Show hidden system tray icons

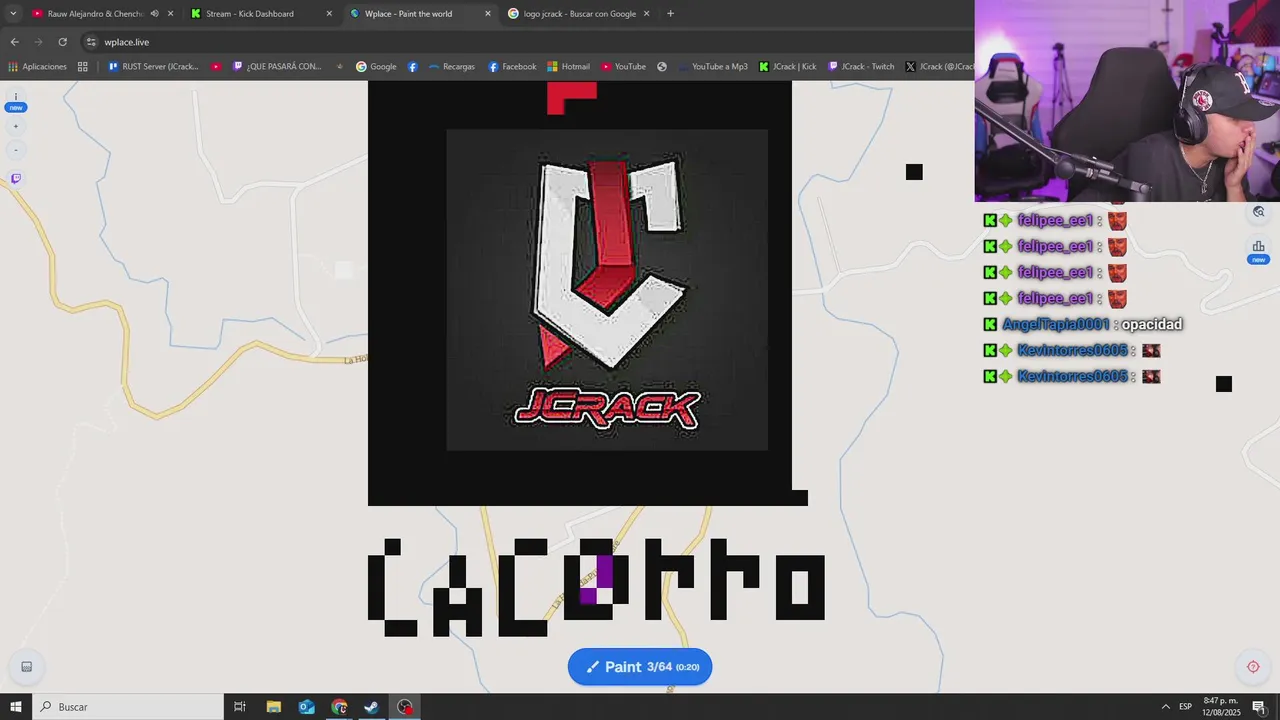[1165, 707]
